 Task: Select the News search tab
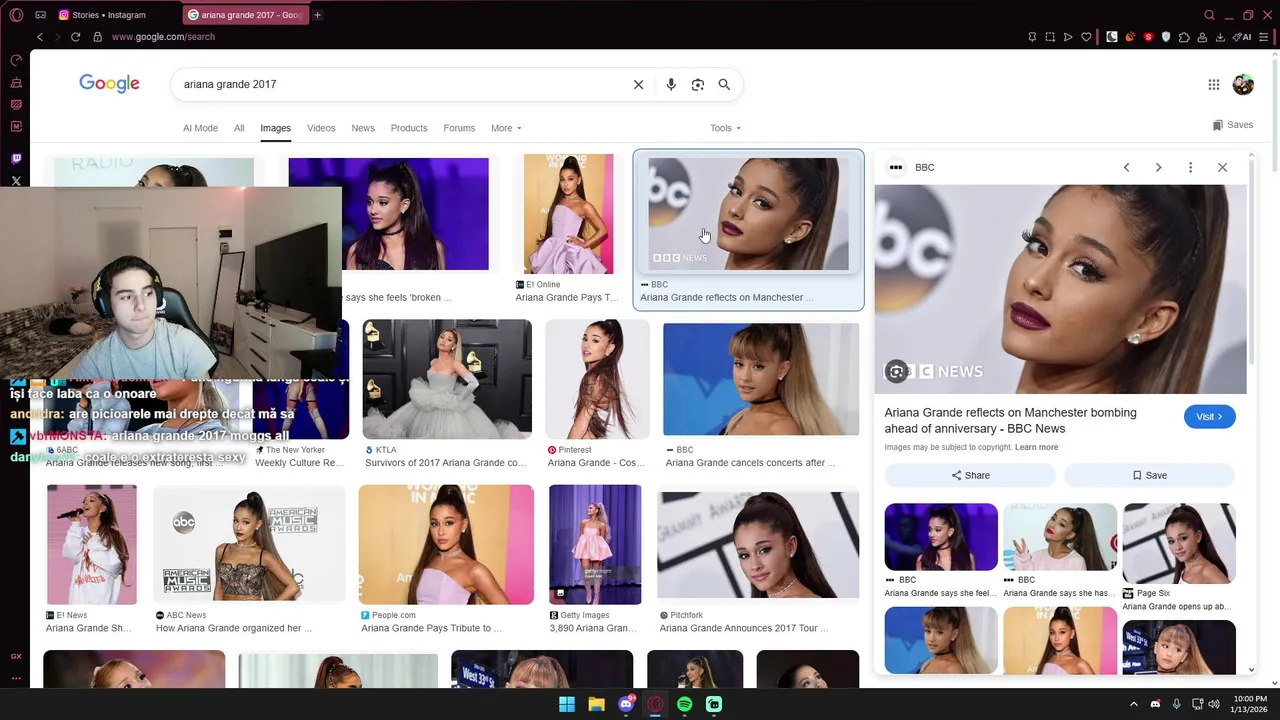363,128
